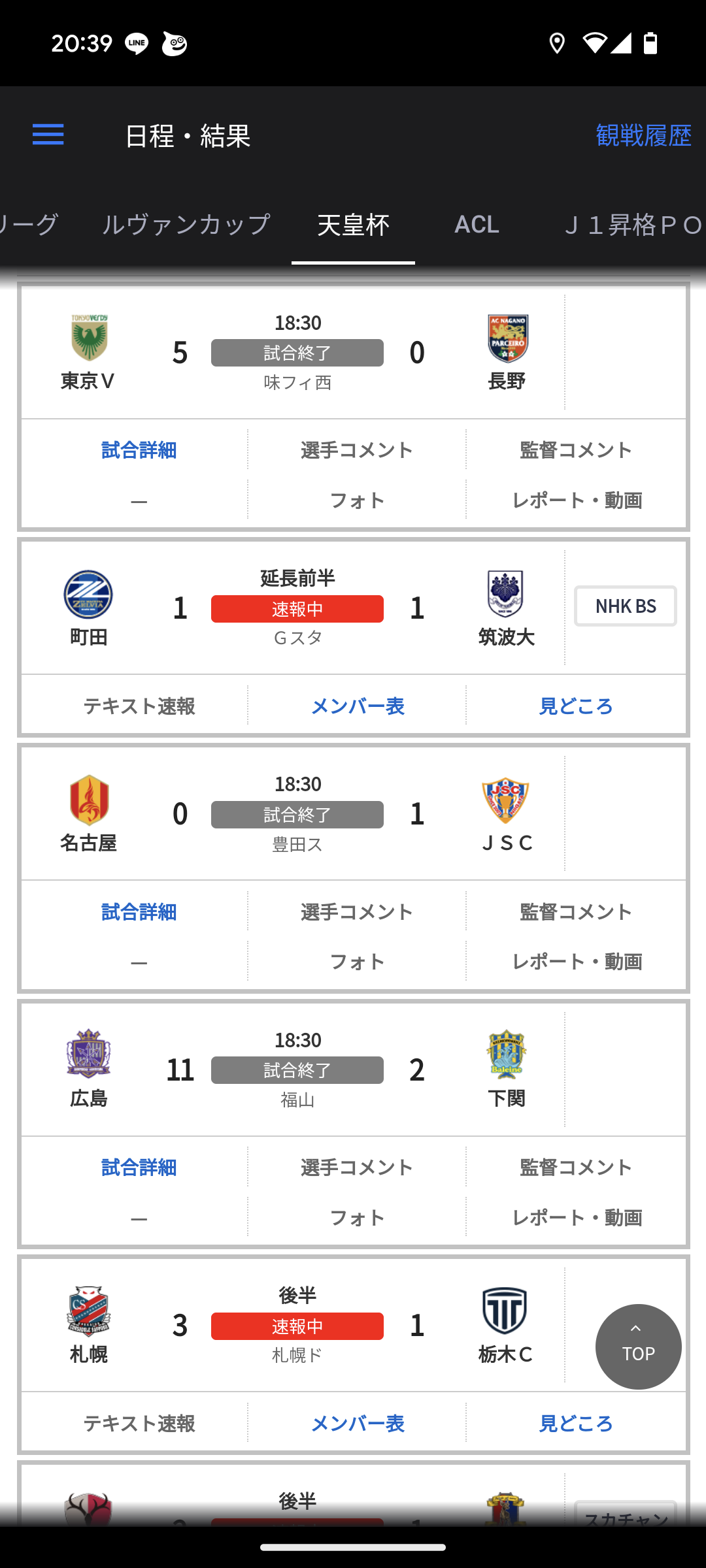Tap the Nagoya Grampus team crest

pos(89,800)
